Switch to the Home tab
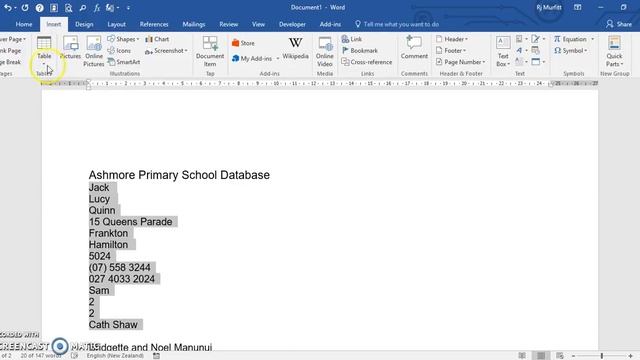This screenshot has width=640, height=360. [24, 24]
